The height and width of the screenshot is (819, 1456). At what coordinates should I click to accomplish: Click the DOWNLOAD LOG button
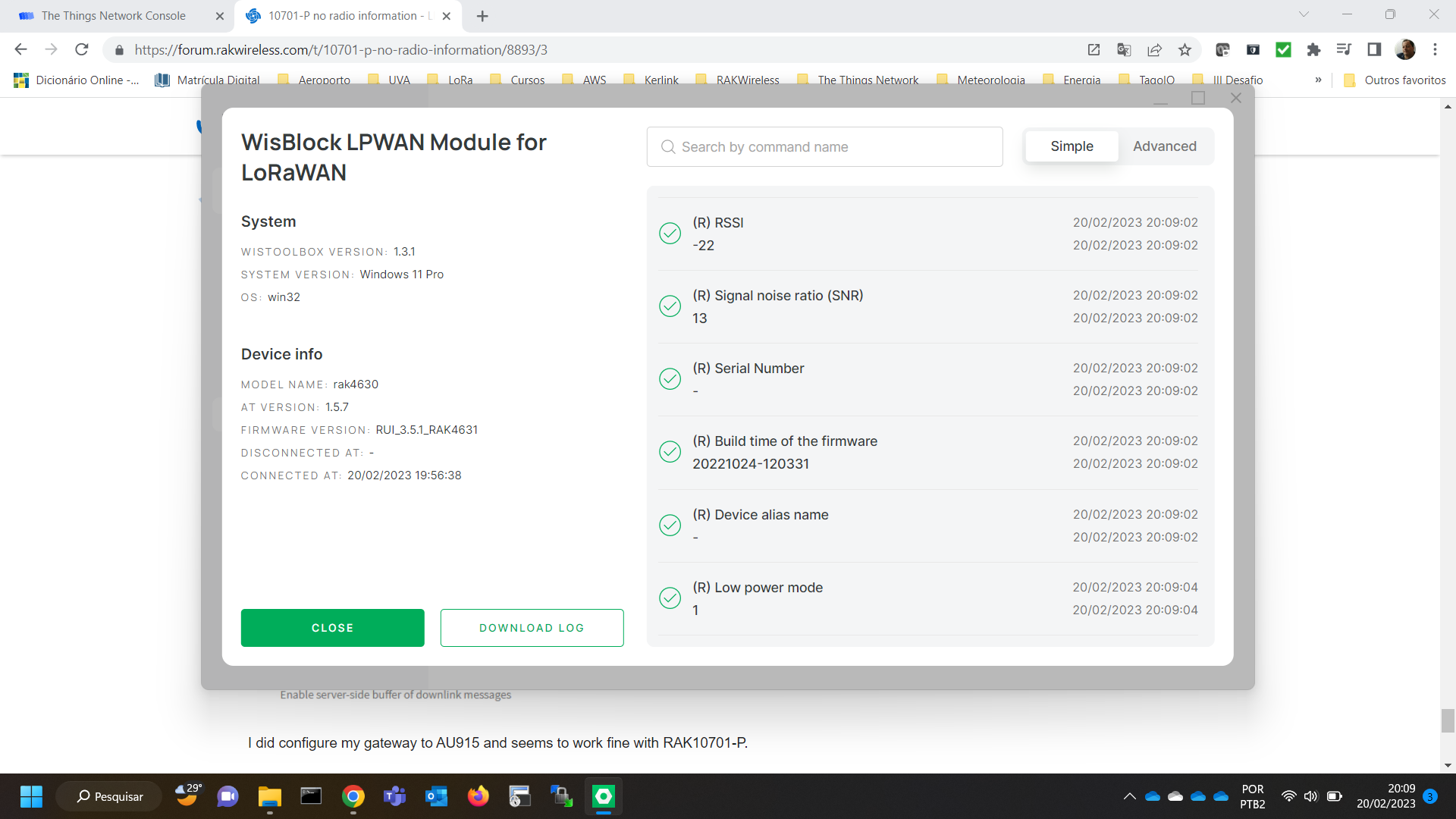tap(532, 628)
